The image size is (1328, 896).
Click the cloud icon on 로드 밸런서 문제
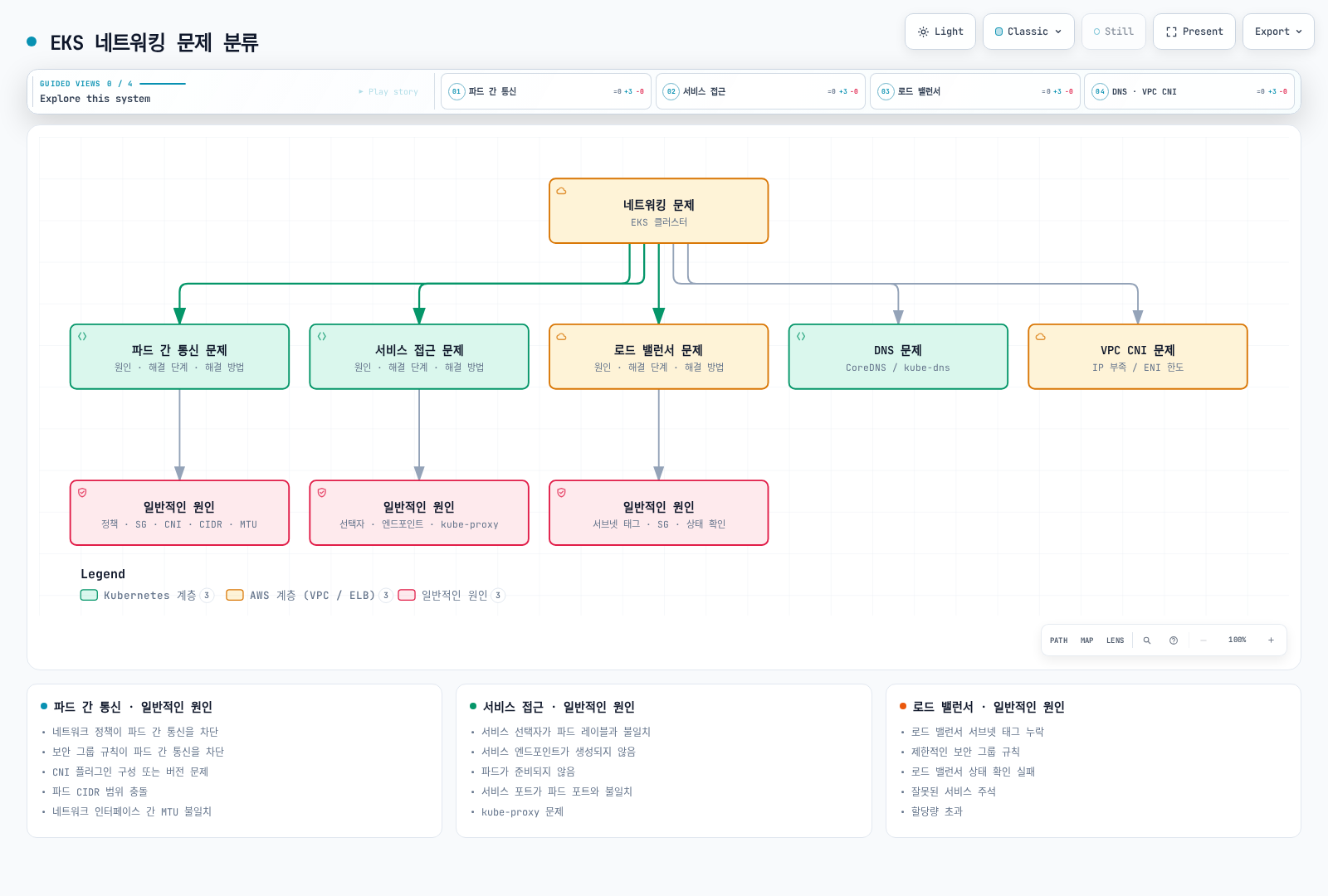click(561, 337)
